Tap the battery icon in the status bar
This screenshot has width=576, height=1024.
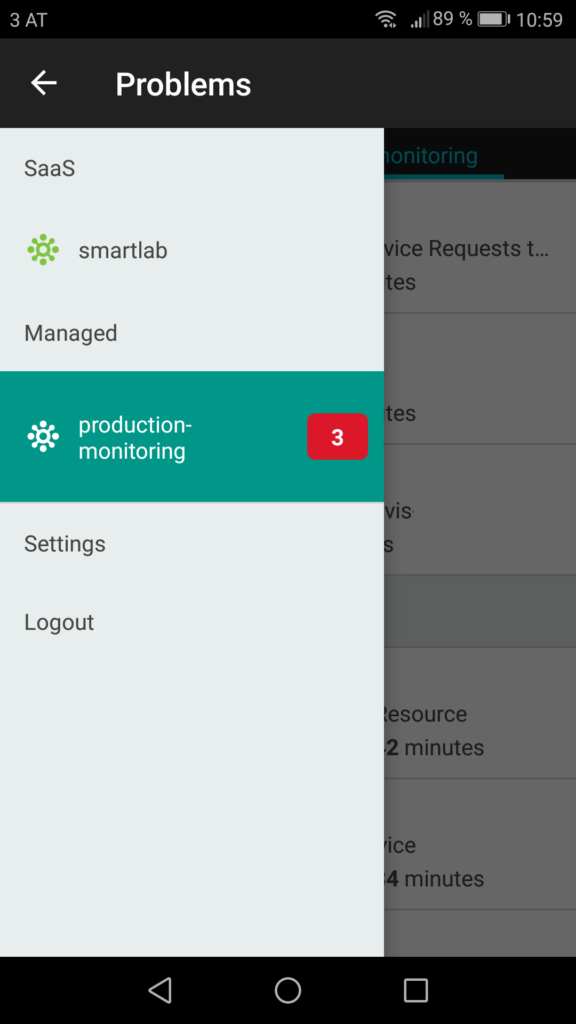[x=494, y=19]
